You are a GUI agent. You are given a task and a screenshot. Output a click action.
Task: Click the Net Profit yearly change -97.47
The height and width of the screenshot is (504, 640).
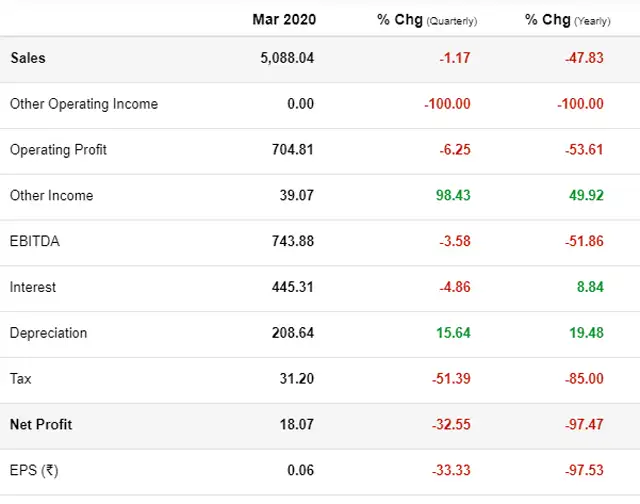click(584, 425)
